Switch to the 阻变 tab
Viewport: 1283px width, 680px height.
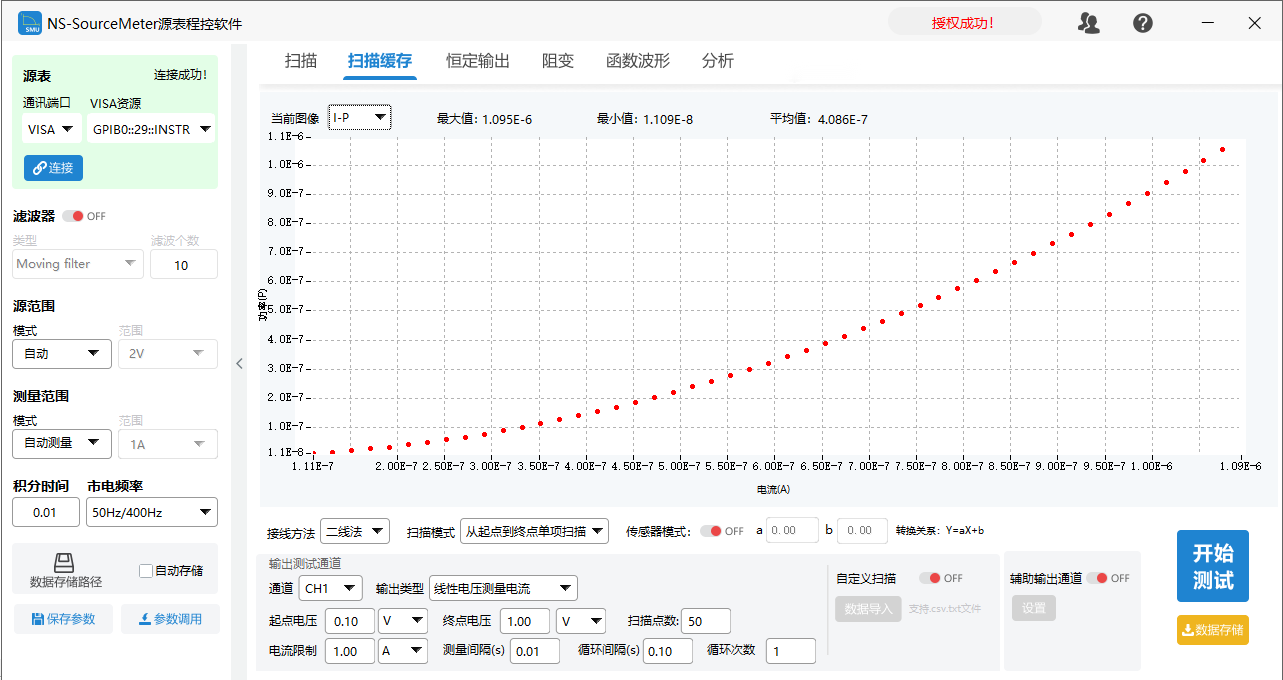coord(558,61)
